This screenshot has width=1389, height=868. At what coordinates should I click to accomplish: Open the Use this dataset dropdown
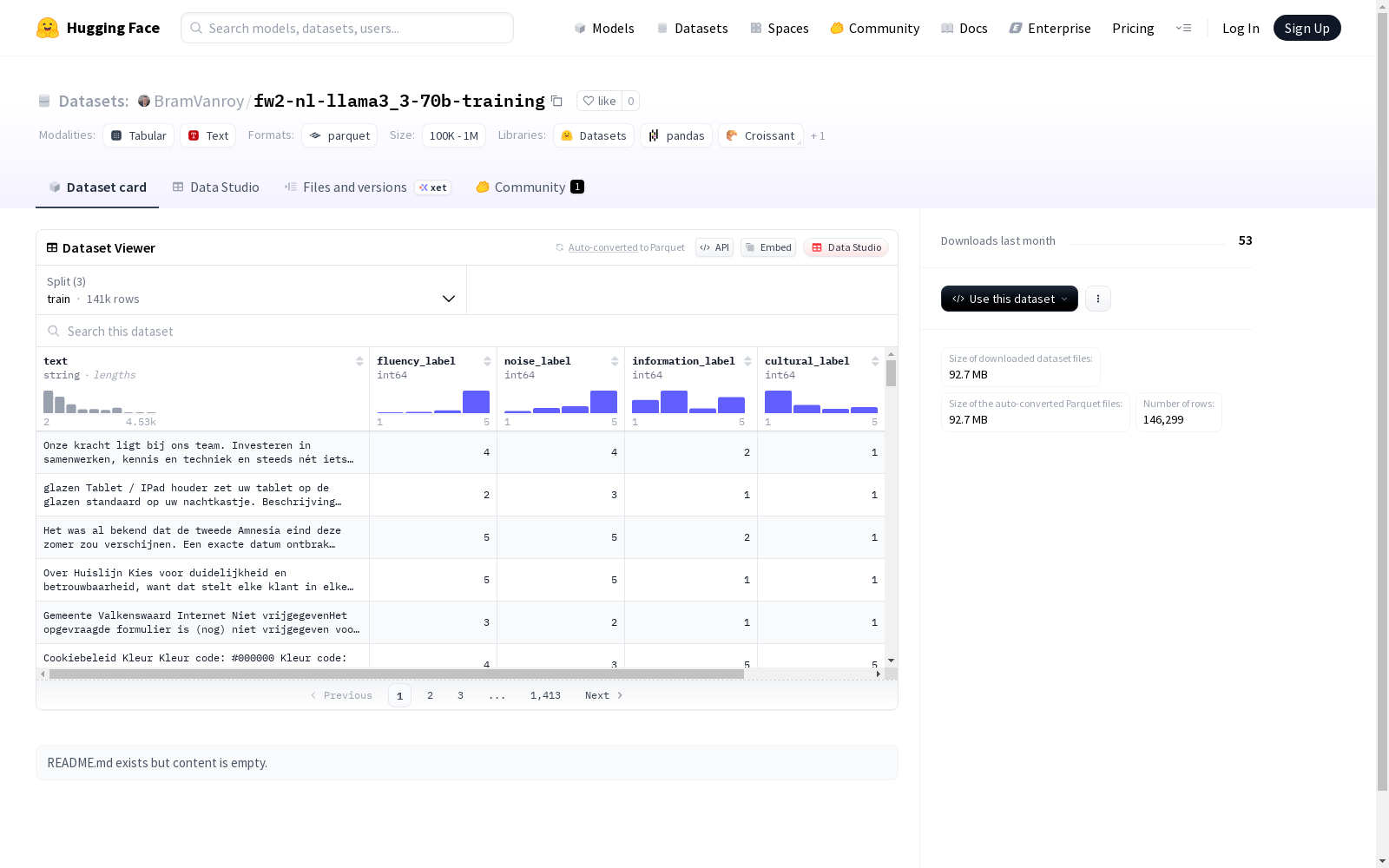(x=1010, y=299)
